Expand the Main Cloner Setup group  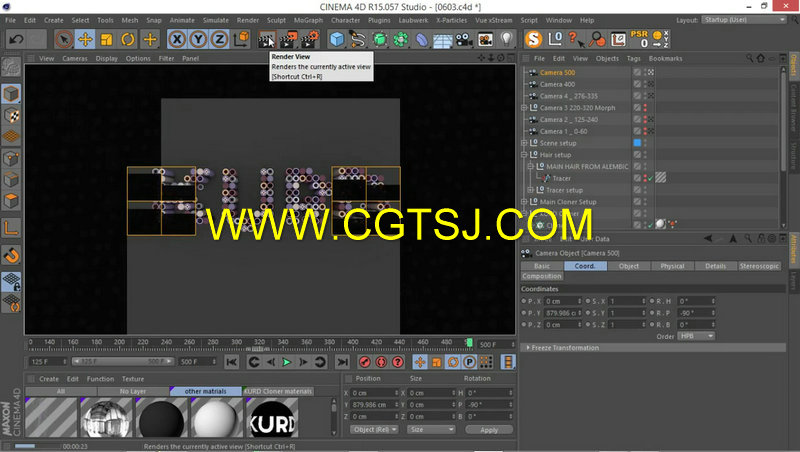point(524,202)
